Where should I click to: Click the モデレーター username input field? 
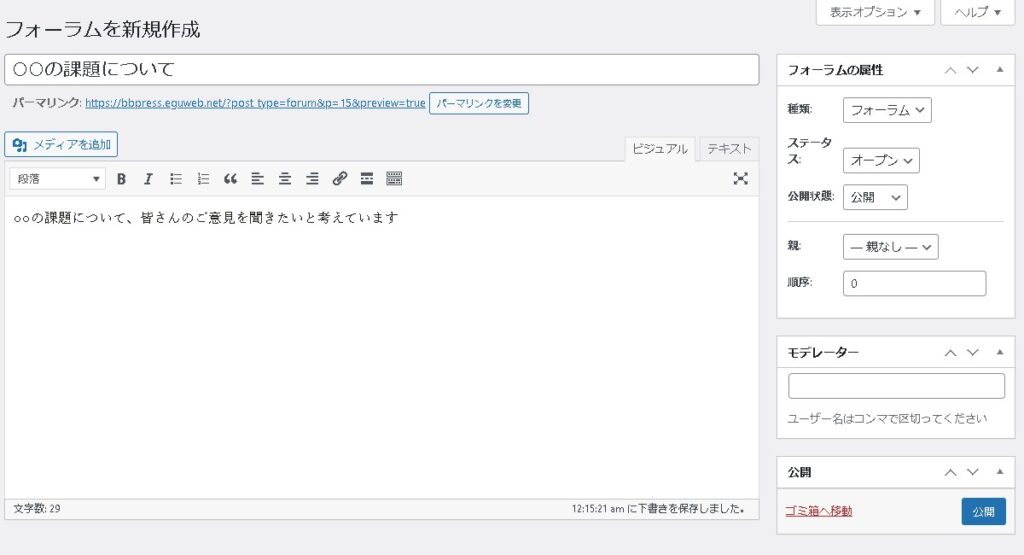(896, 386)
